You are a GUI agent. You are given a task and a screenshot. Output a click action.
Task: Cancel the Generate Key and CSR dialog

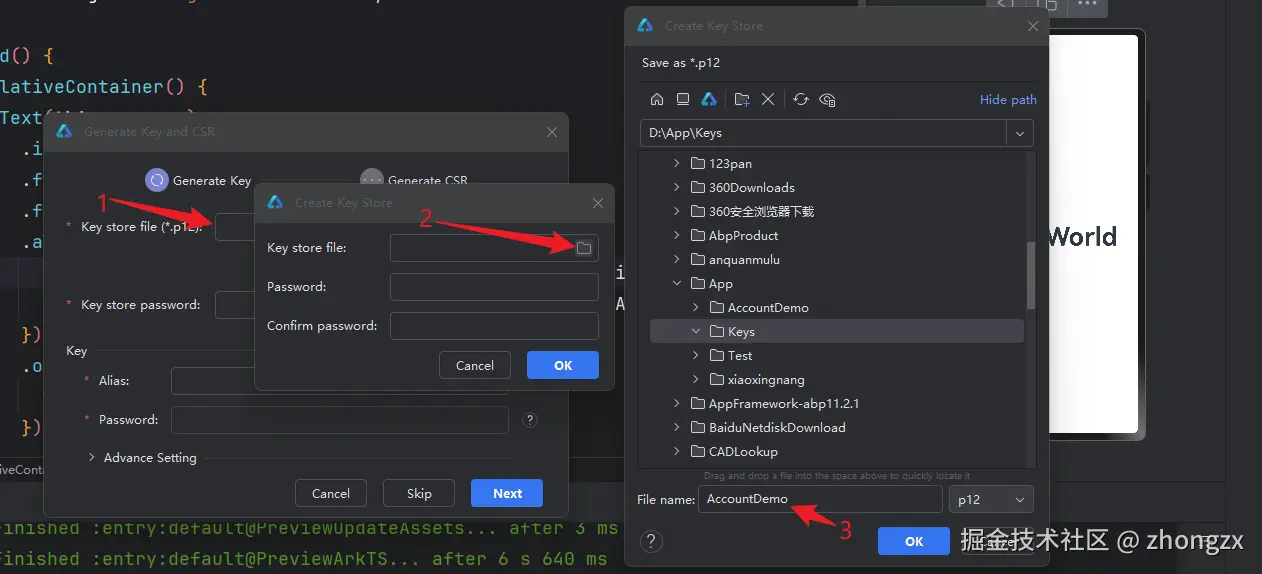pos(331,493)
